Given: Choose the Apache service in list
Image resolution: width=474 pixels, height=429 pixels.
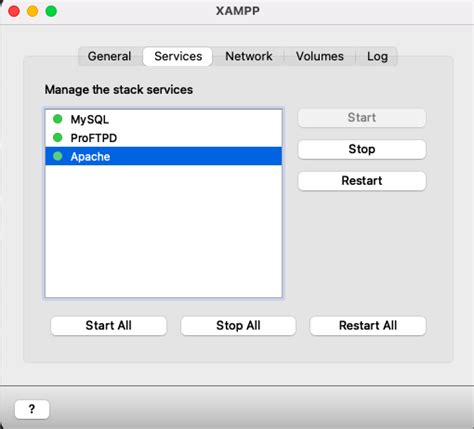Looking at the screenshot, I should (x=164, y=156).
